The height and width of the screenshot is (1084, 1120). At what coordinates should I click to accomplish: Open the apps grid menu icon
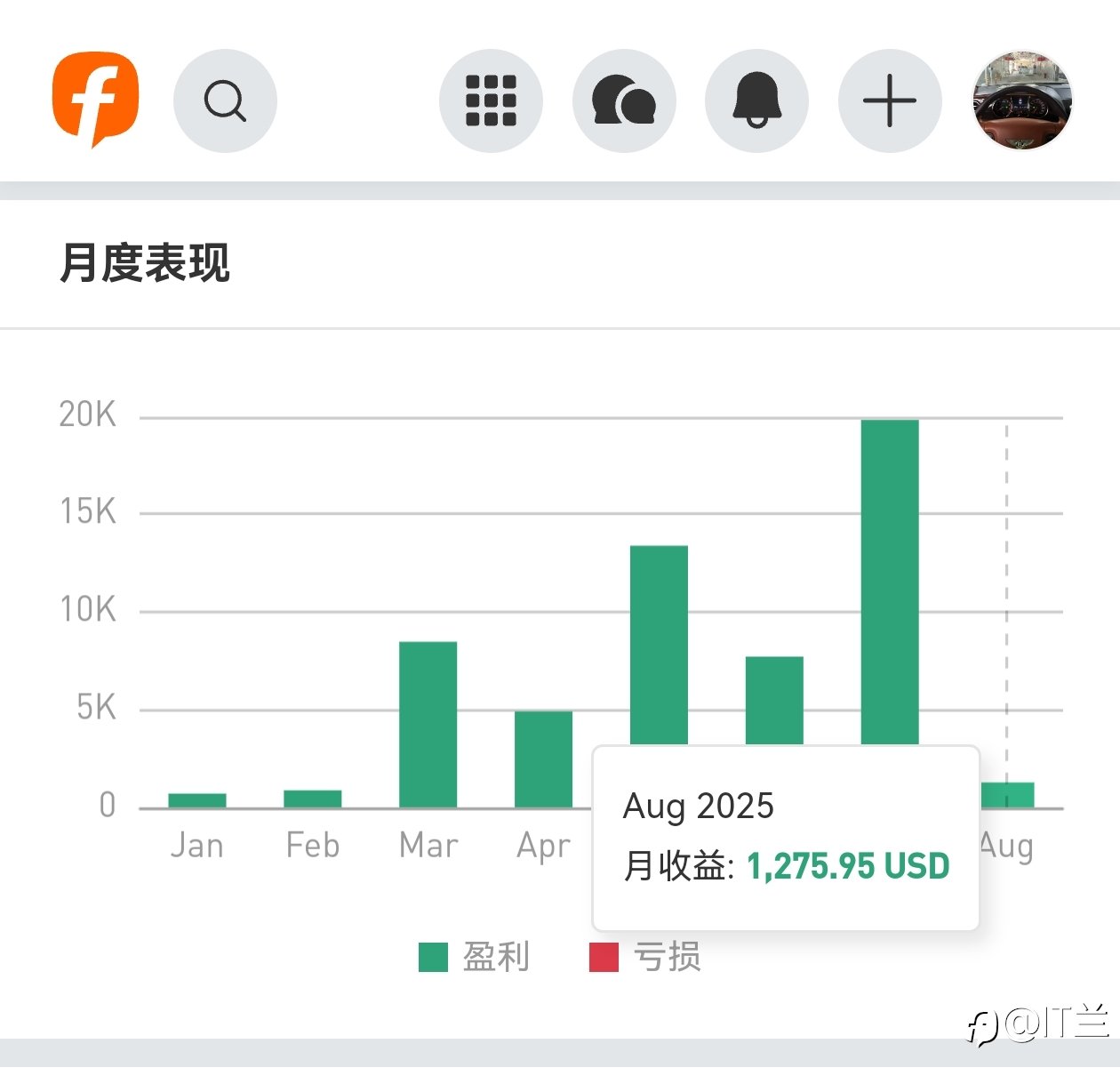[491, 100]
